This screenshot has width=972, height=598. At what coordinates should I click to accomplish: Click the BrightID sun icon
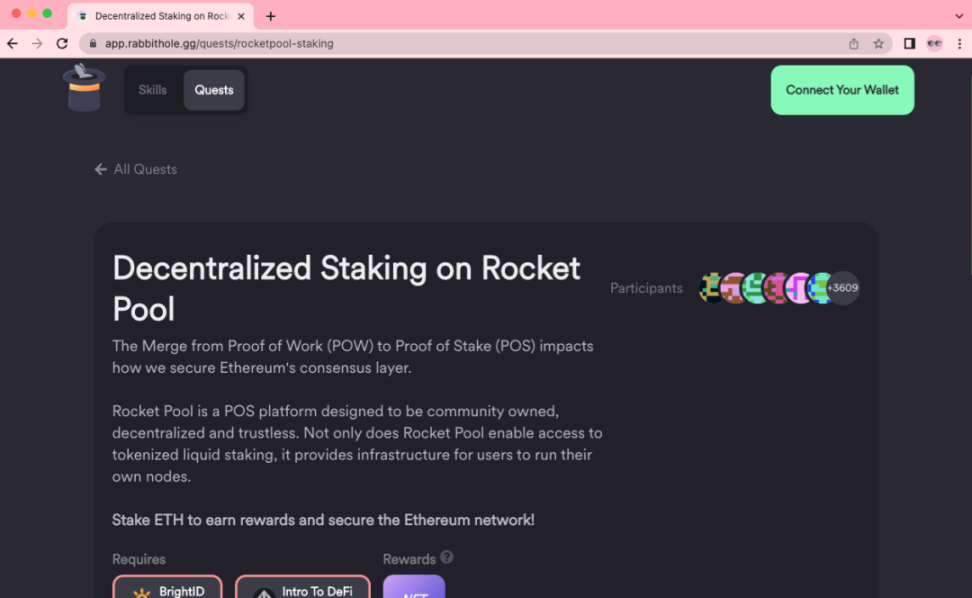pyautogui.click(x=142, y=592)
